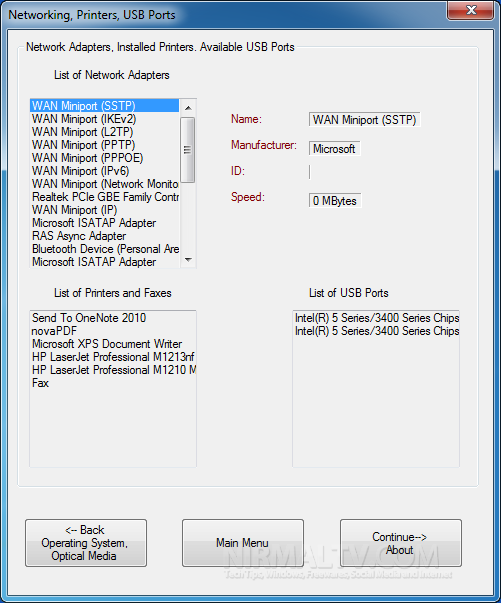Select WAN Miniport (SSTP) in adapter list
The height and width of the screenshot is (603, 501).
click(105, 106)
